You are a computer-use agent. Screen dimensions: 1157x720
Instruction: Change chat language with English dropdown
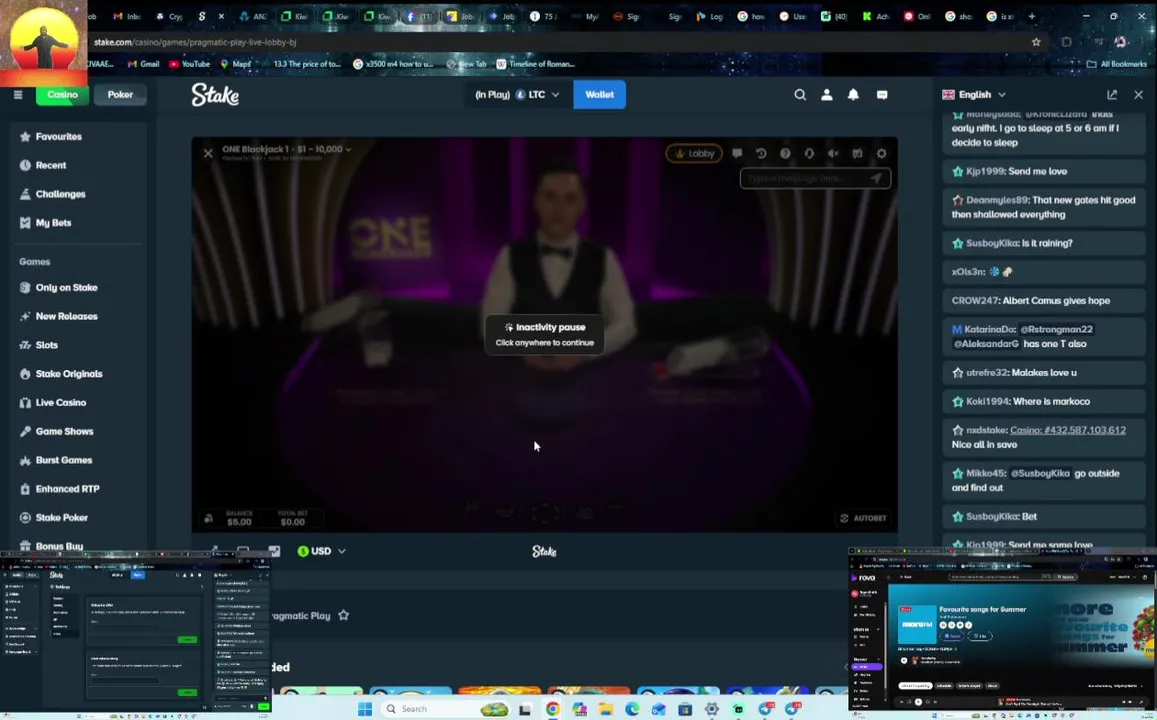974,94
